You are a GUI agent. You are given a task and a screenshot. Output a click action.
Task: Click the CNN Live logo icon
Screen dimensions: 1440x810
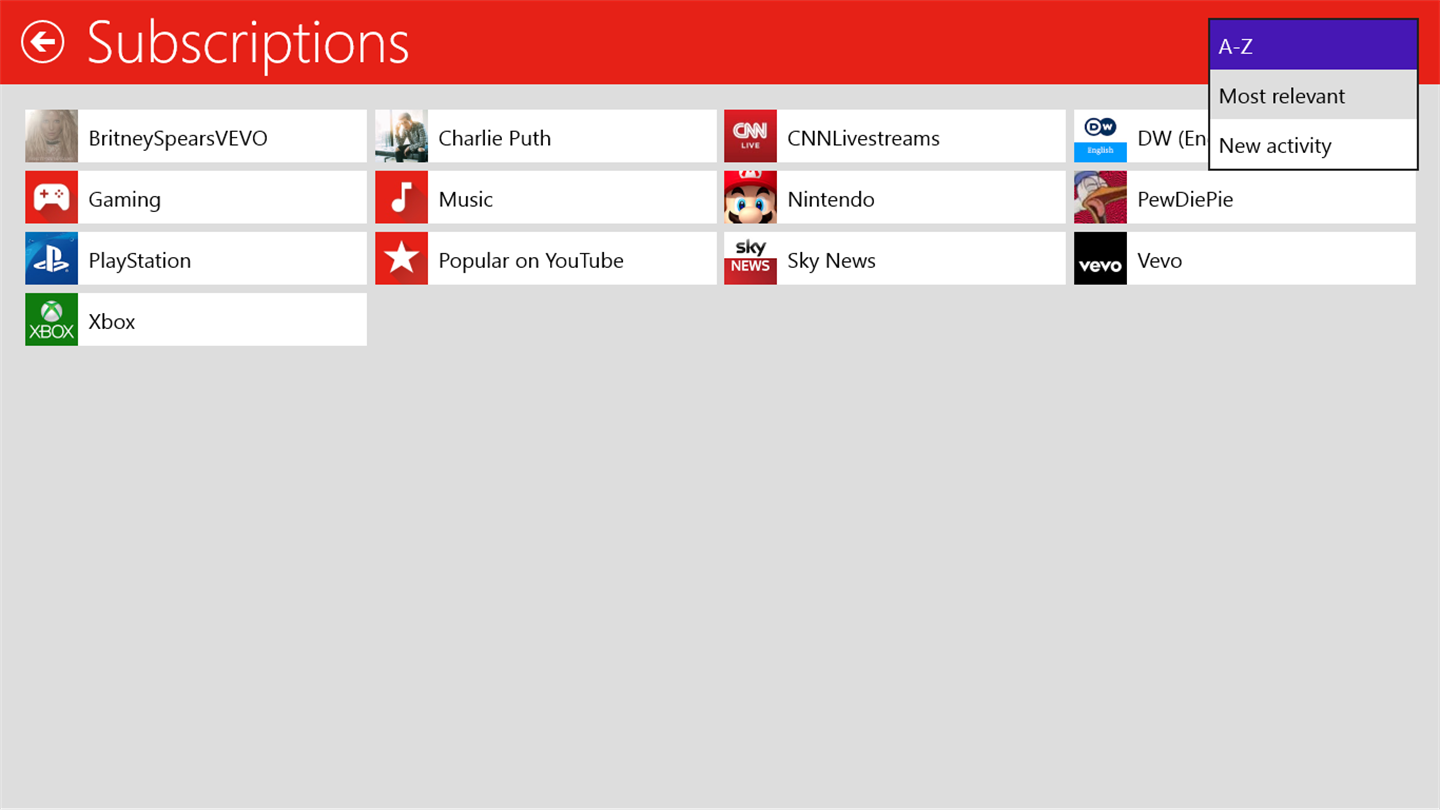[750, 136]
